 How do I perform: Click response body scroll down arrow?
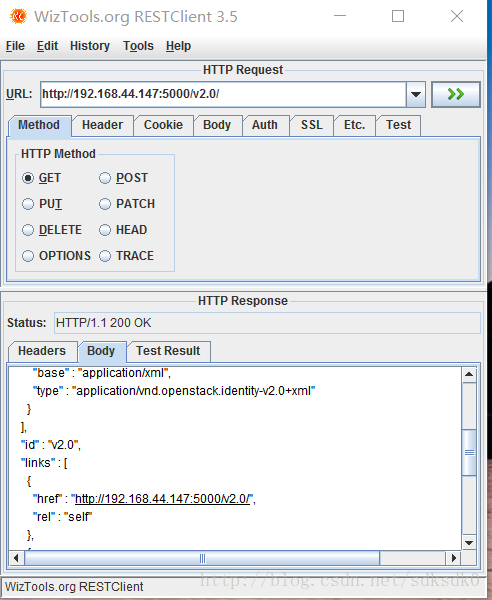pos(469,543)
